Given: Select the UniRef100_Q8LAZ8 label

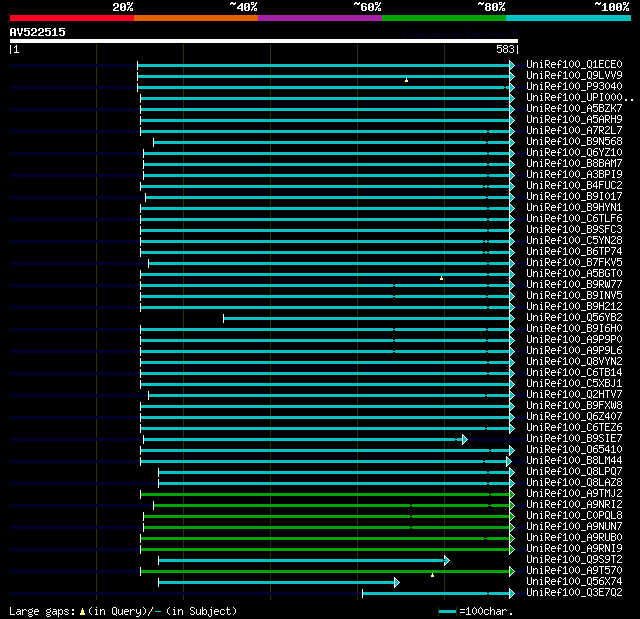Looking at the screenshot, I should pyautogui.click(x=574, y=483).
